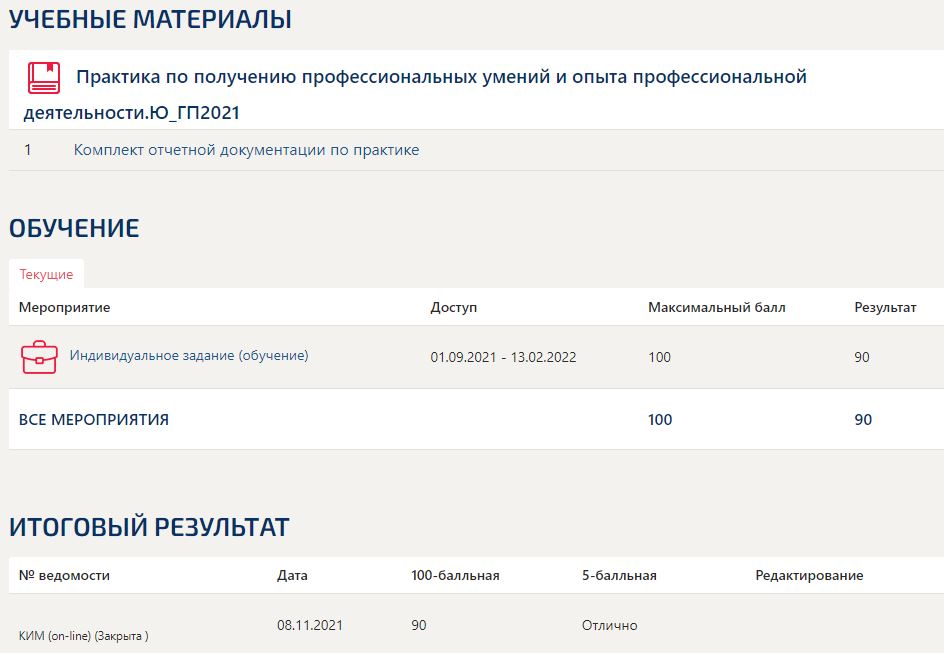Click the Отлично grade cell
Screen dimensions: 944x653
point(609,625)
